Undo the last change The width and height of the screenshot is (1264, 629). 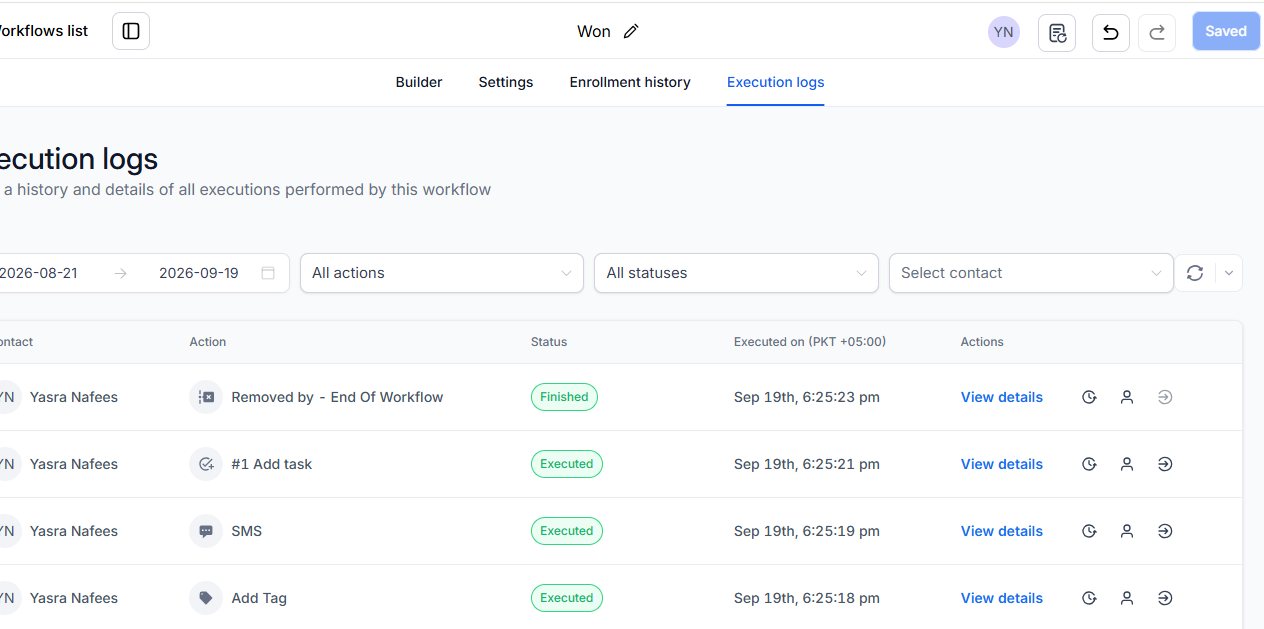[x=1111, y=32]
